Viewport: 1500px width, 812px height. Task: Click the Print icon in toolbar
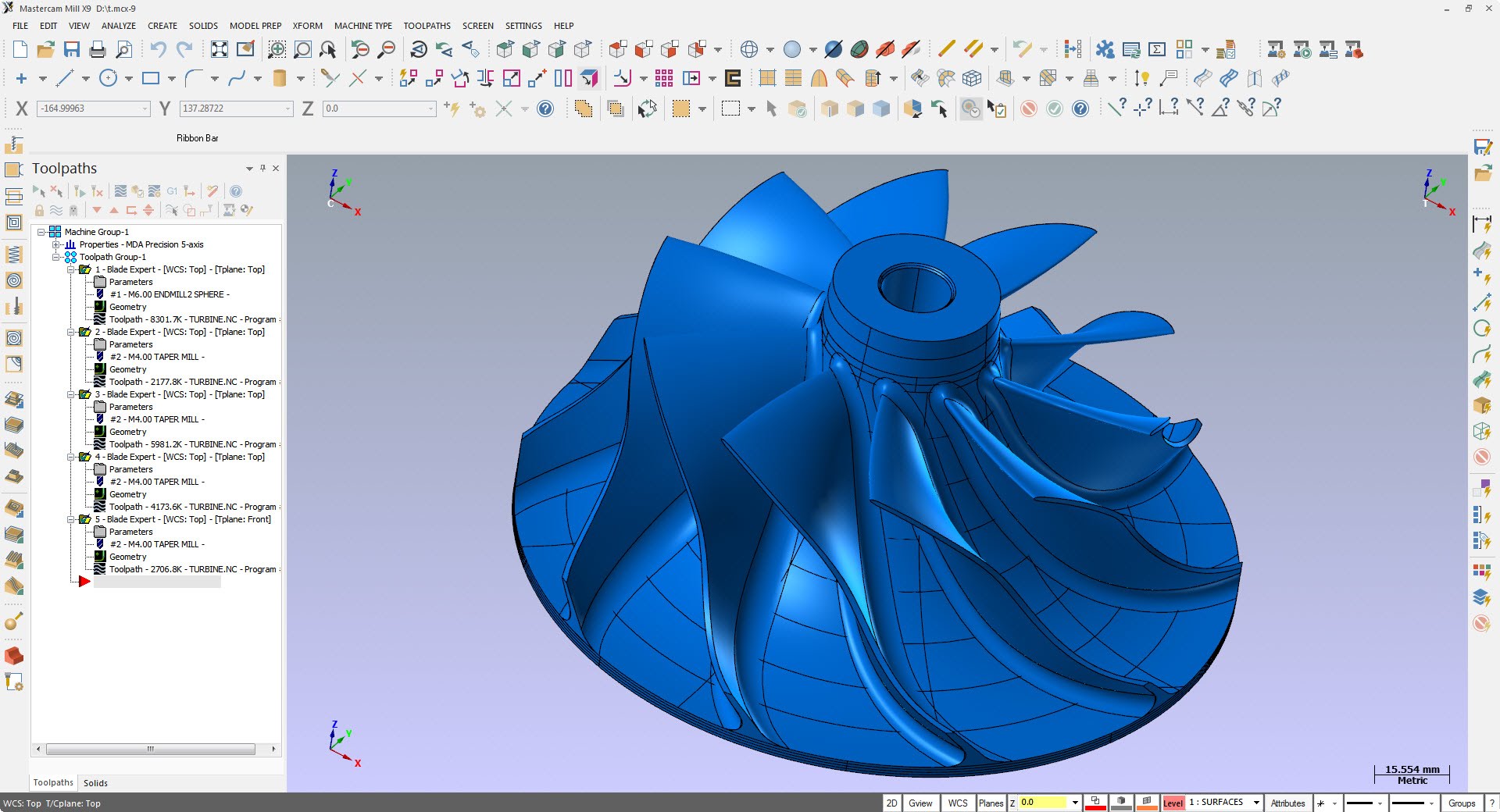pyautogui.click(x=98, y=50)
